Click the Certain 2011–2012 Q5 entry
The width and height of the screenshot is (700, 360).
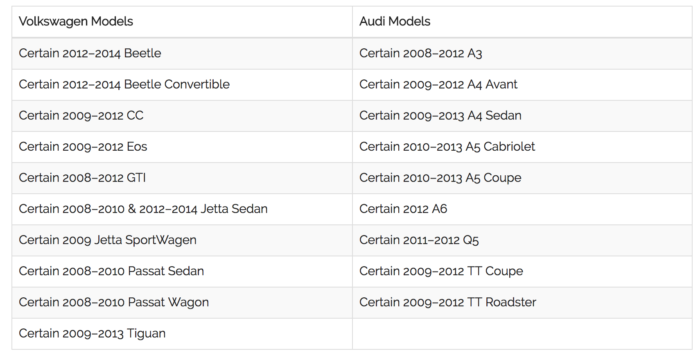(522, 240)
